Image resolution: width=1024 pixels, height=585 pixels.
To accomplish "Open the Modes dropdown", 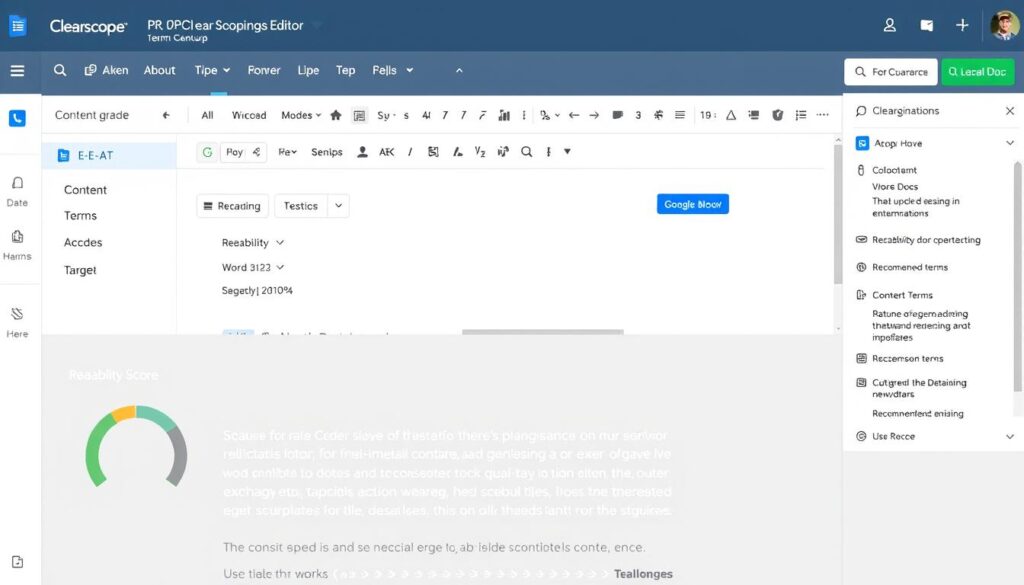I will [x=301, y=115].
